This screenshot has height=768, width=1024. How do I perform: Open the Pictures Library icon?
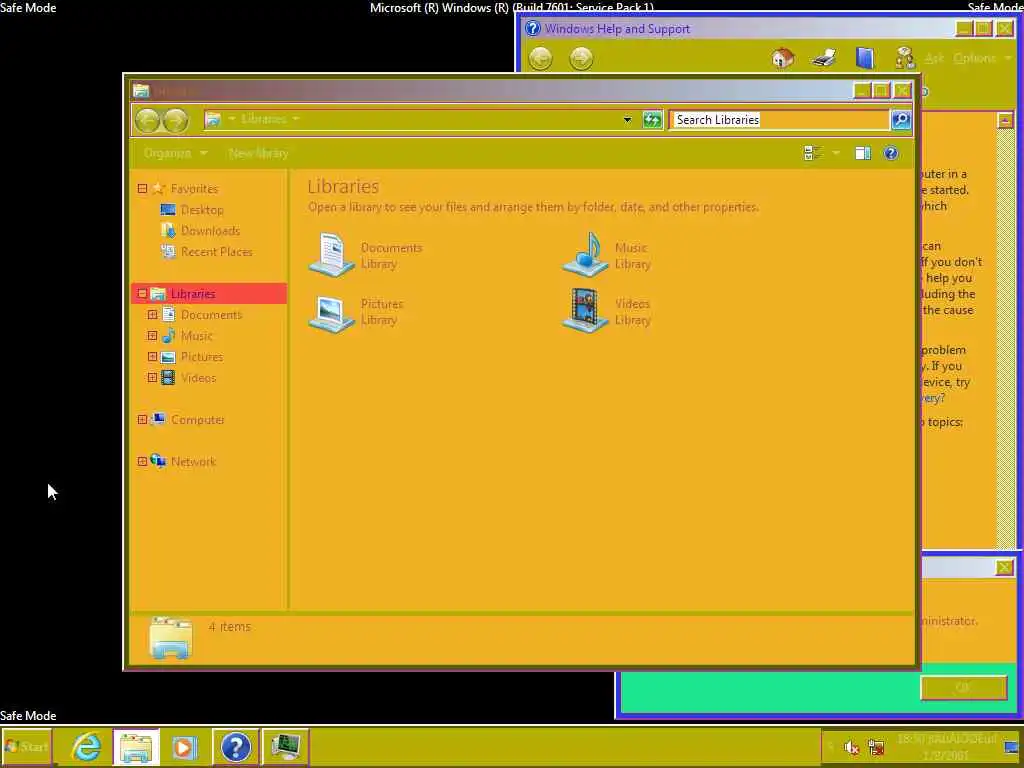(x=331, y=313)
